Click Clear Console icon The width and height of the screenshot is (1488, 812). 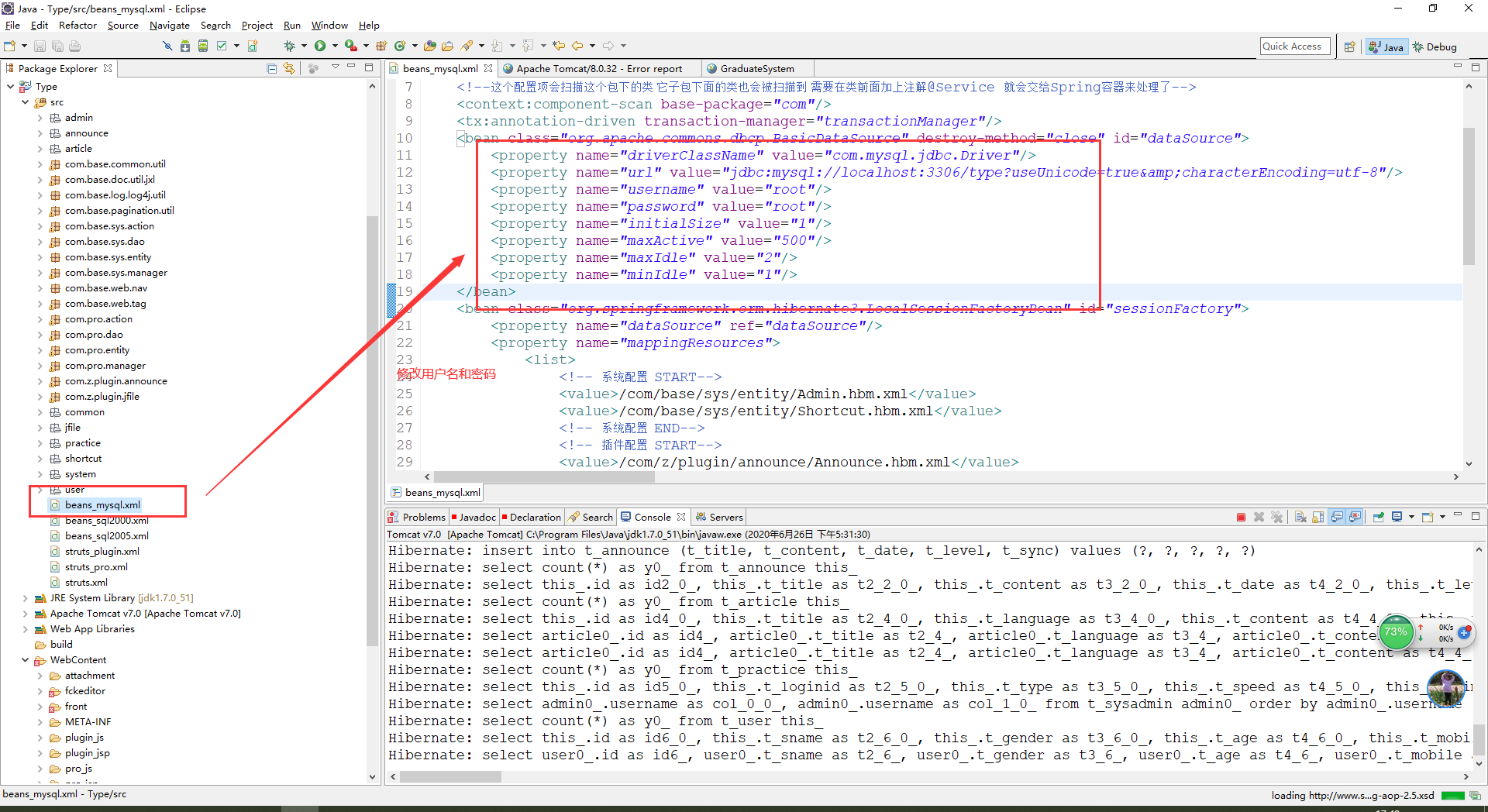pyautogui.click(x=1300, y=517)
